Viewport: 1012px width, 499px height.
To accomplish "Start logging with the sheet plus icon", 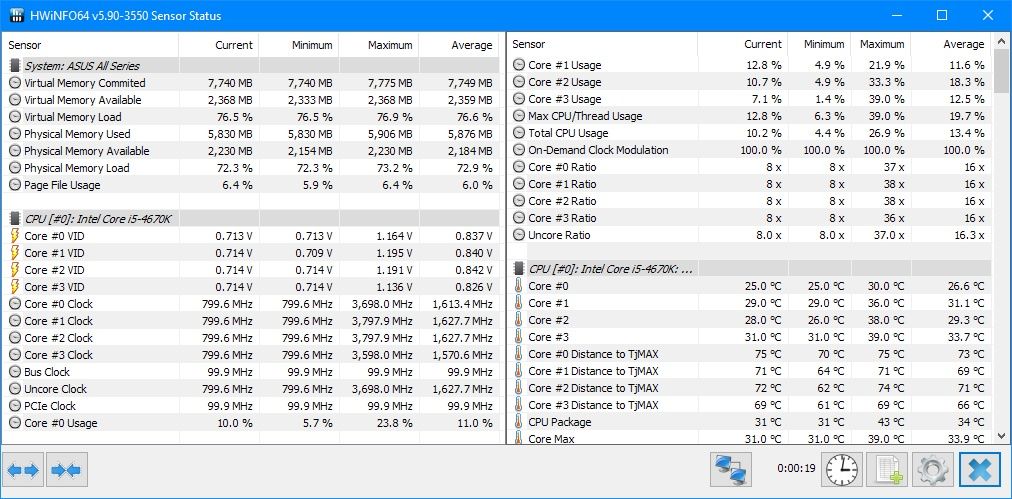I will click(x=887, y=469).
